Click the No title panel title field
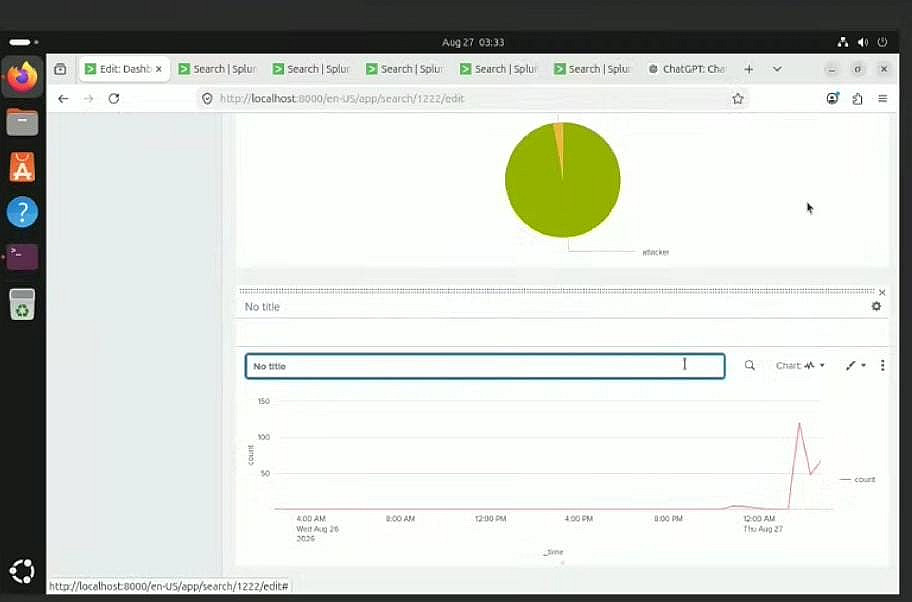 [485, 366]
